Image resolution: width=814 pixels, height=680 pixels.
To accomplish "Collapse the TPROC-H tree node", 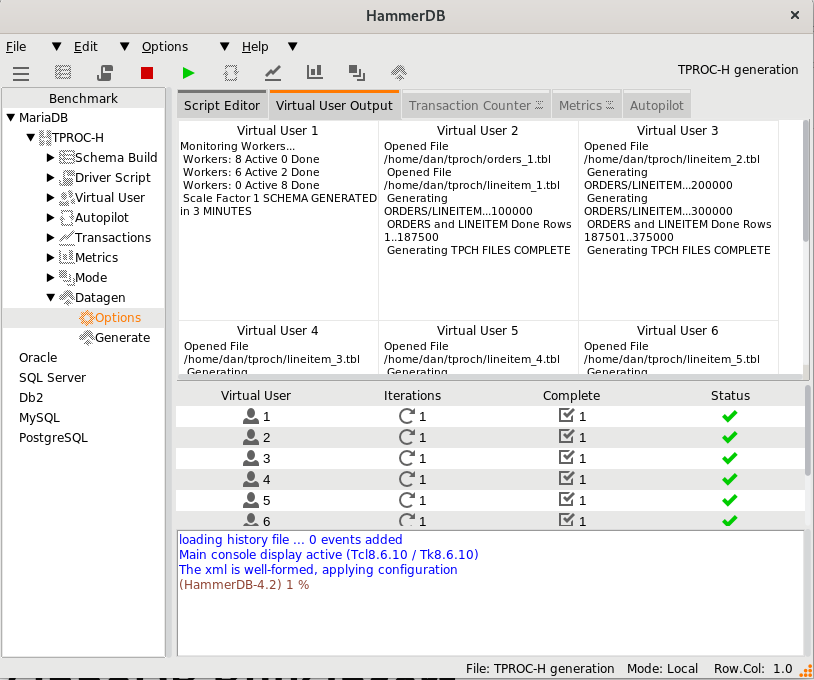I will 31,138.
